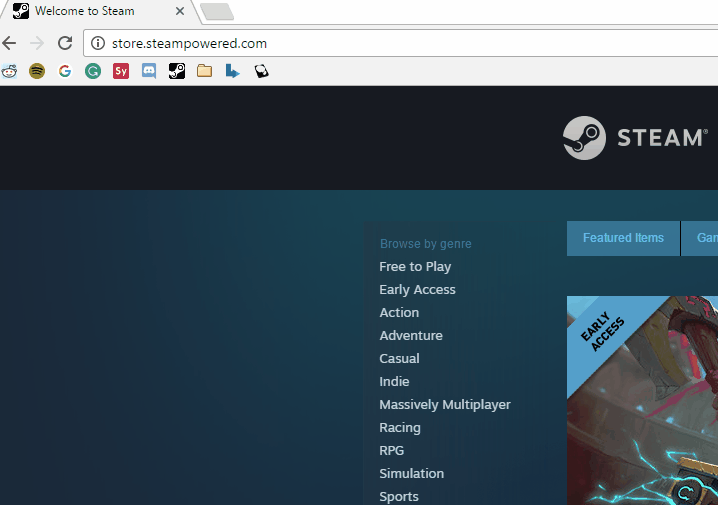This screenshot has width=718, height=505.
Task: Open the Simulation genre
Action: click(411, 473)
